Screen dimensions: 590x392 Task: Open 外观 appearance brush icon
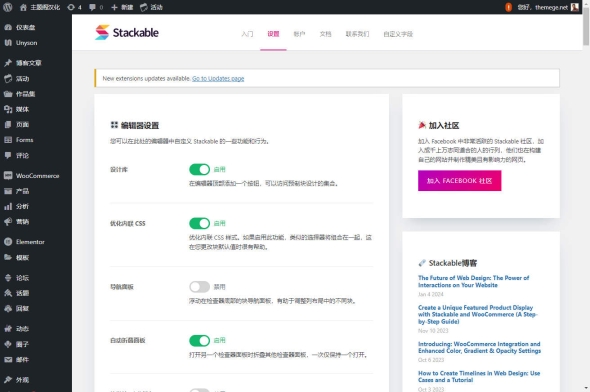pyautogui.click(x=8, y=380)
